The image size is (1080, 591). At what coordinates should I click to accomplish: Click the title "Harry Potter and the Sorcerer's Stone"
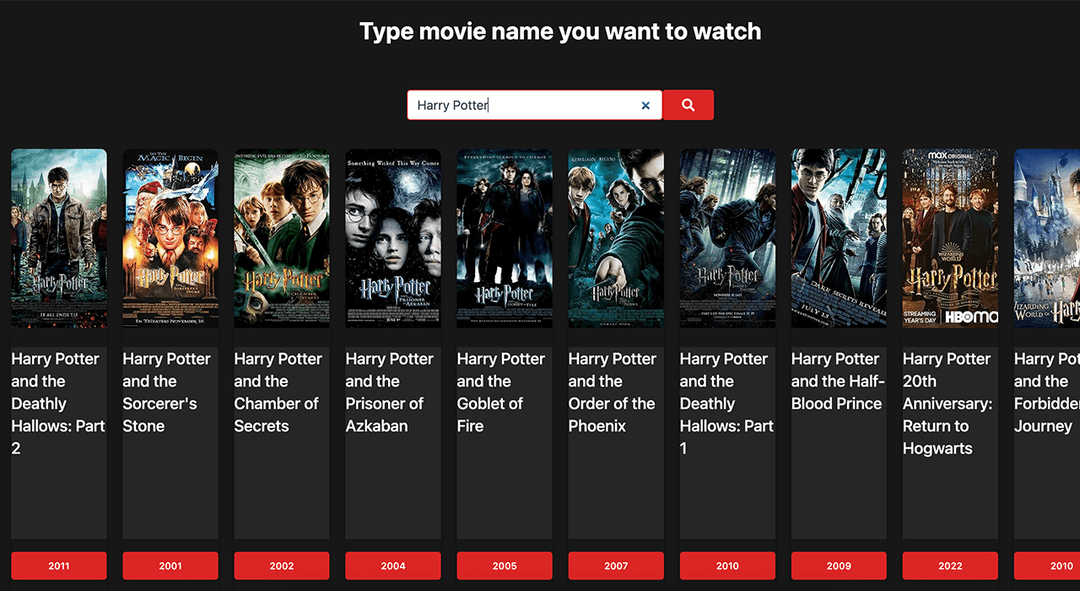[x=167, y=393]
